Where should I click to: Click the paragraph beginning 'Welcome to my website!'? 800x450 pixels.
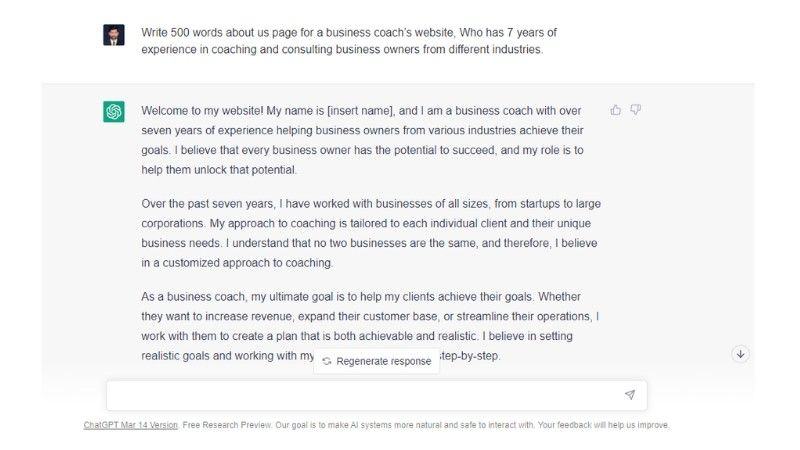tap(370, 130)
